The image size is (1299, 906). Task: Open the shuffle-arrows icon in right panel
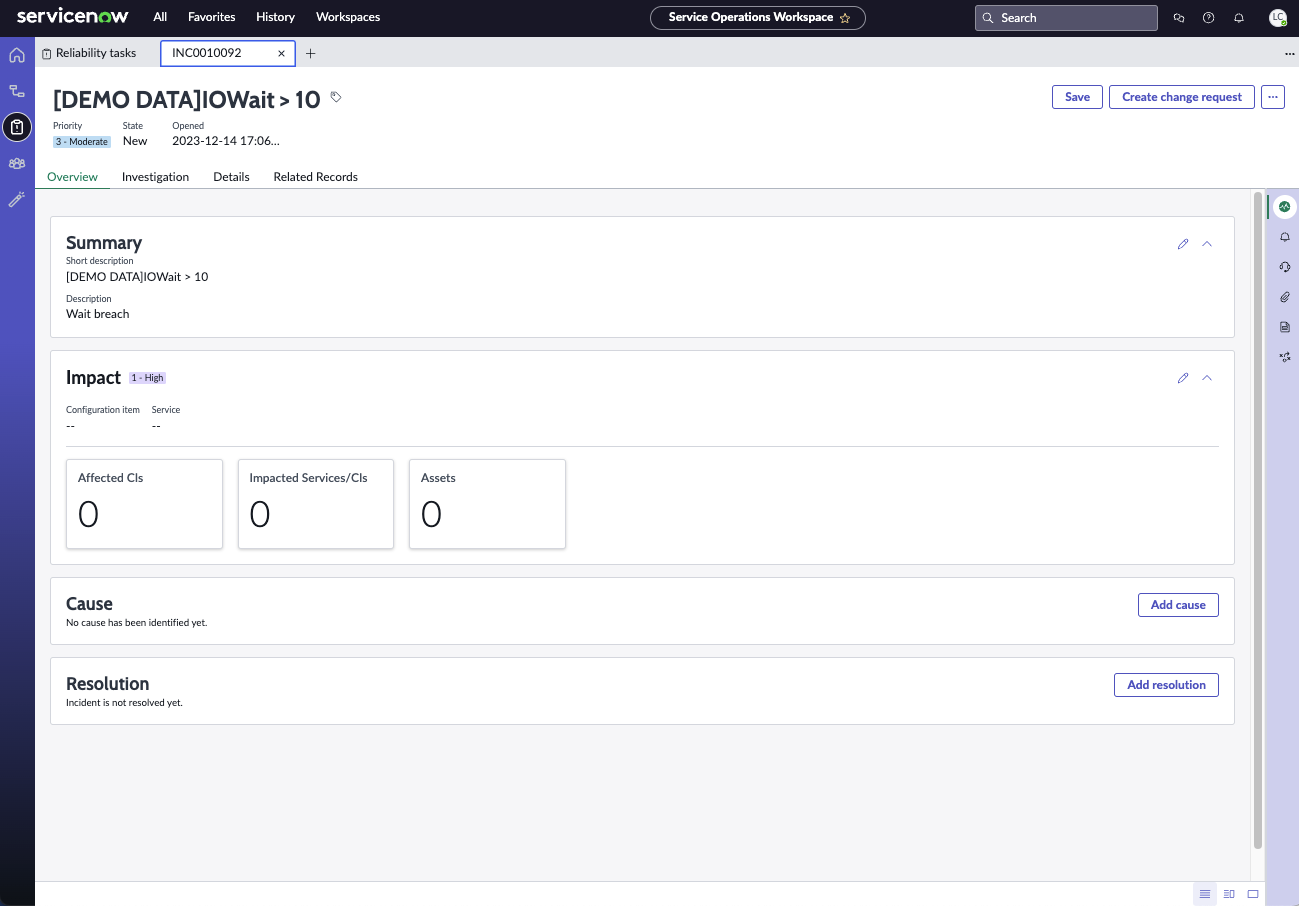[1285, 357]
